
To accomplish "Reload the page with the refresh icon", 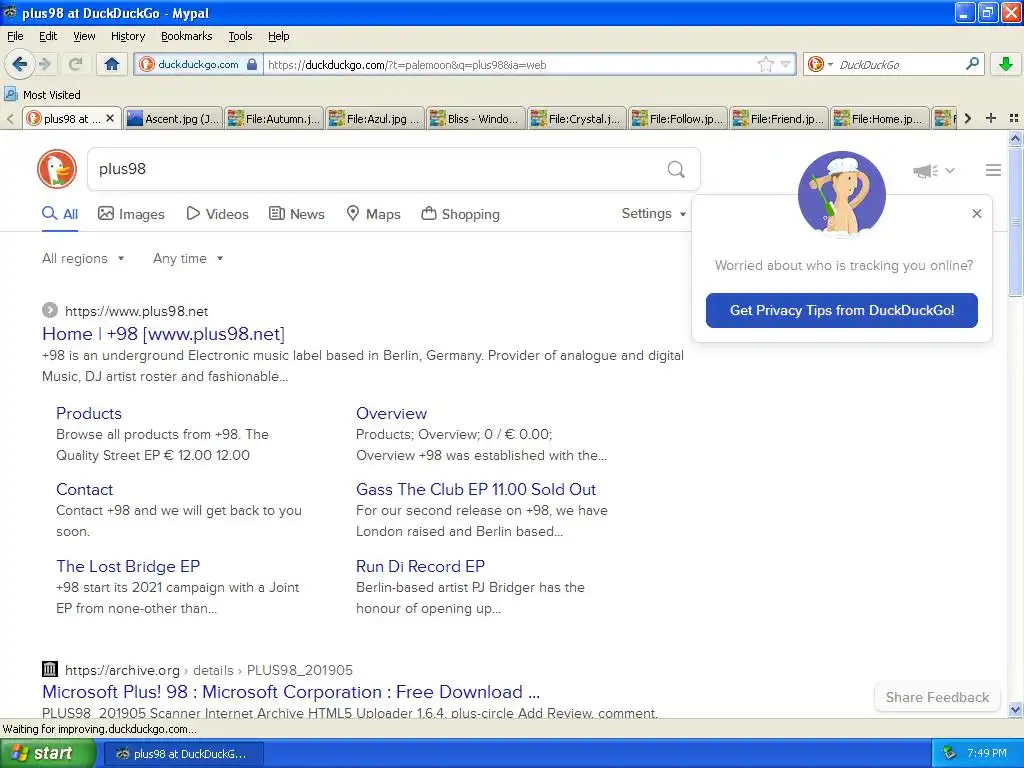I will (76, 64).
